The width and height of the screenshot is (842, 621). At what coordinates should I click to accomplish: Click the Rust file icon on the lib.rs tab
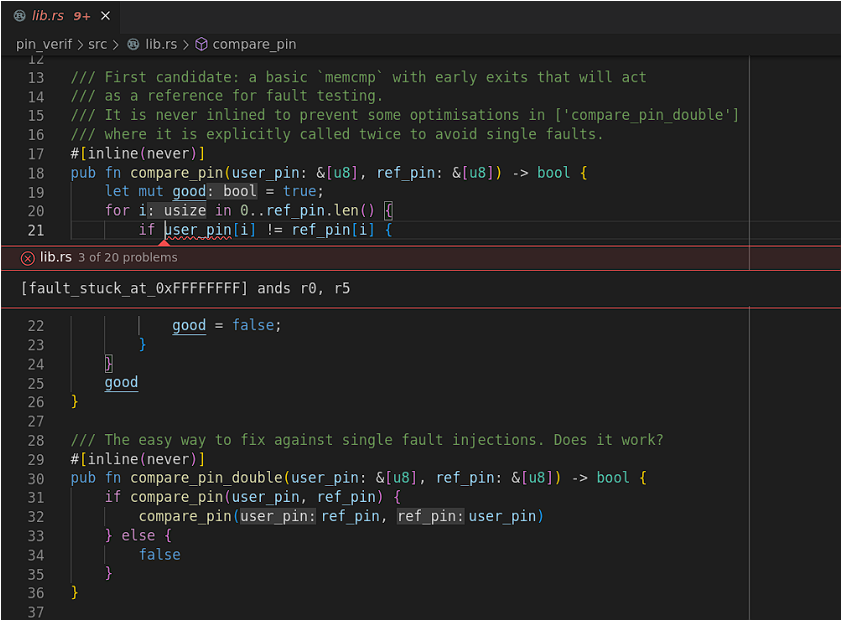tap(19, 16)
